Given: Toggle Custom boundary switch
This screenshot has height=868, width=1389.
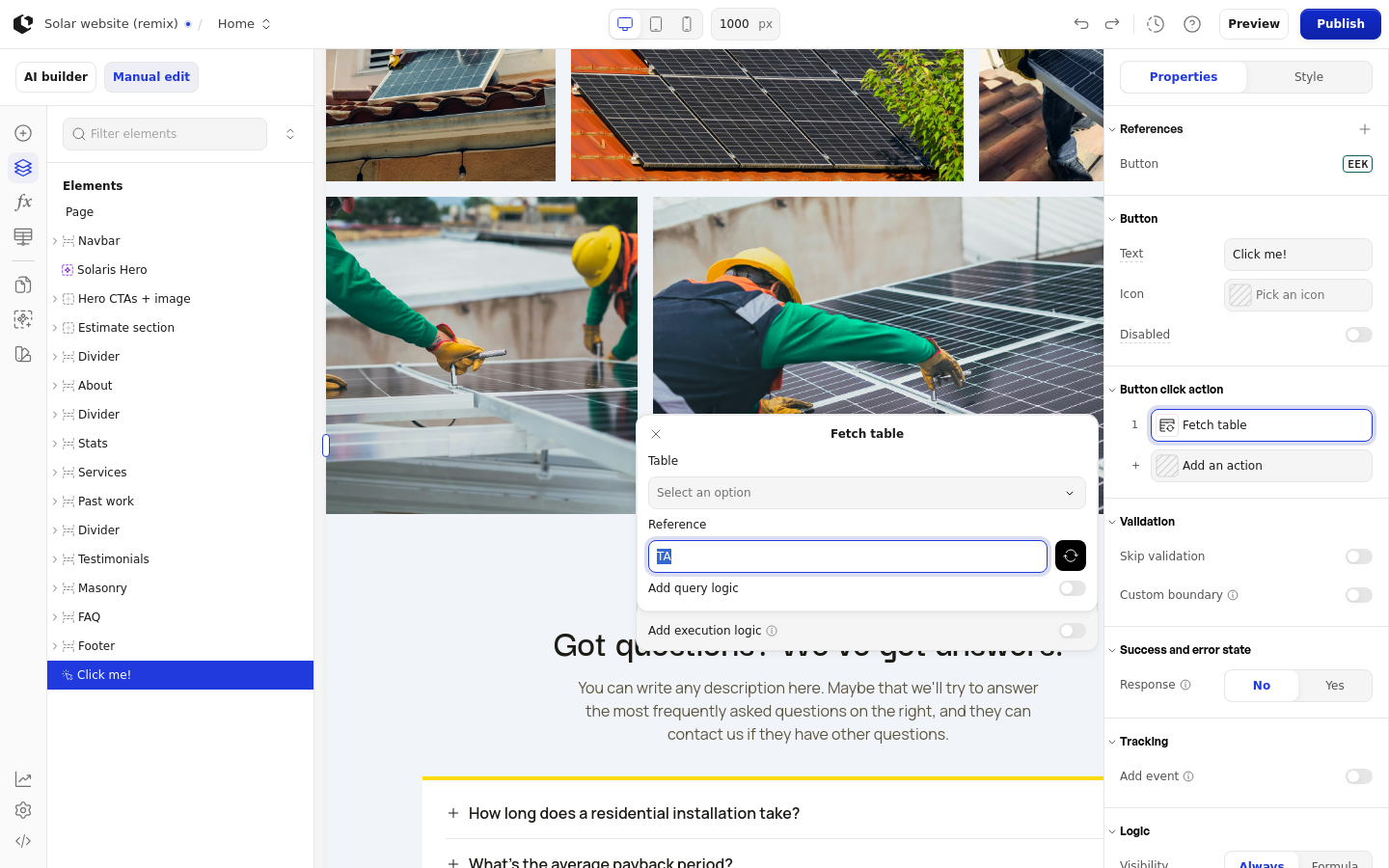Looking at the screenshot, I should click(1359, 595).
